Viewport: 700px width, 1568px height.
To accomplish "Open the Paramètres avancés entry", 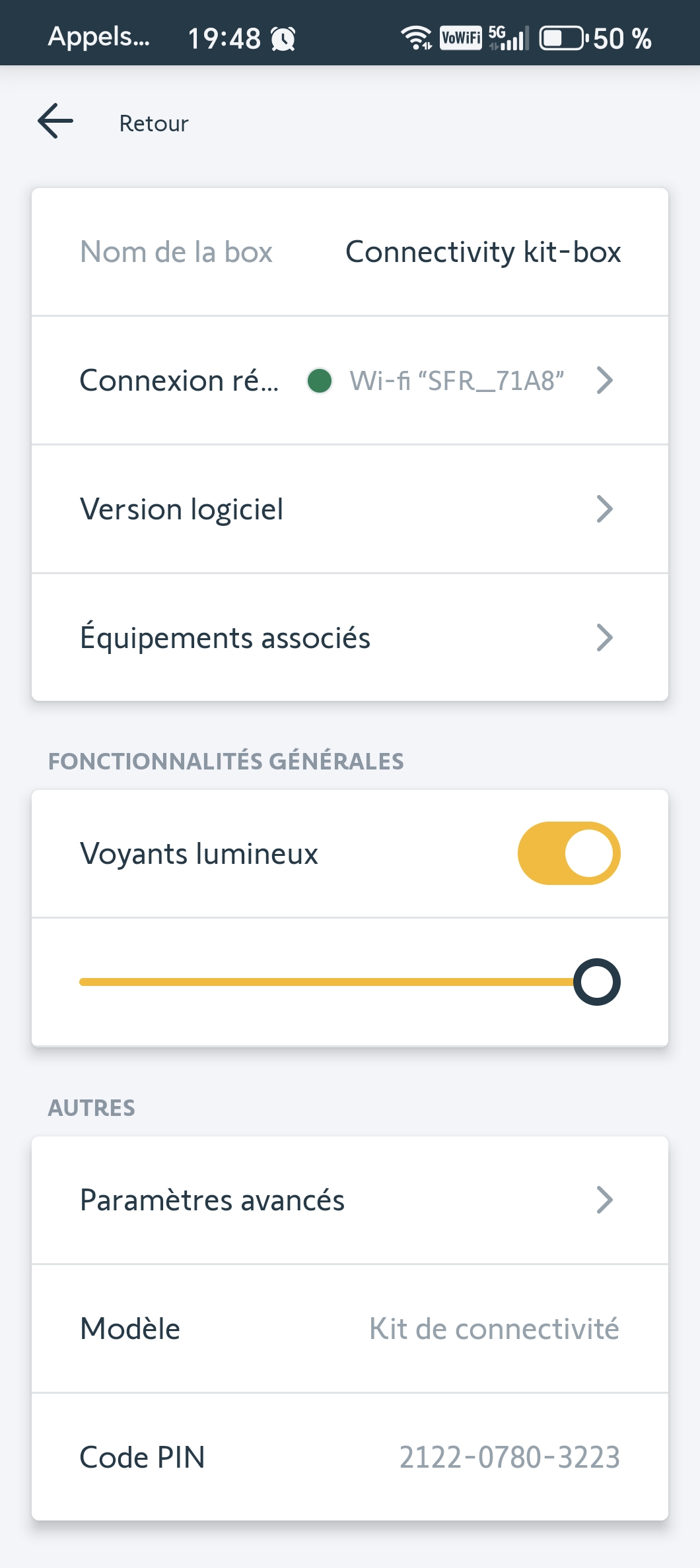I will [x=212, y=1200].
